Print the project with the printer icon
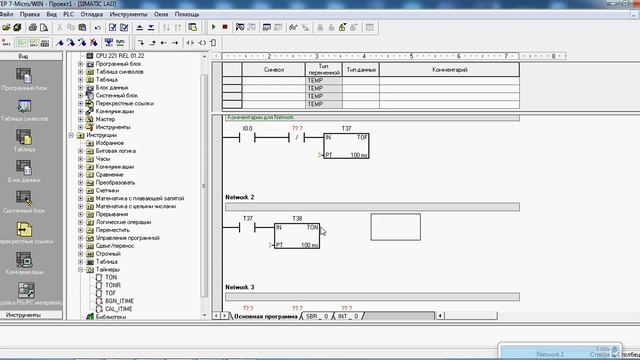 (x=33, y=27)
